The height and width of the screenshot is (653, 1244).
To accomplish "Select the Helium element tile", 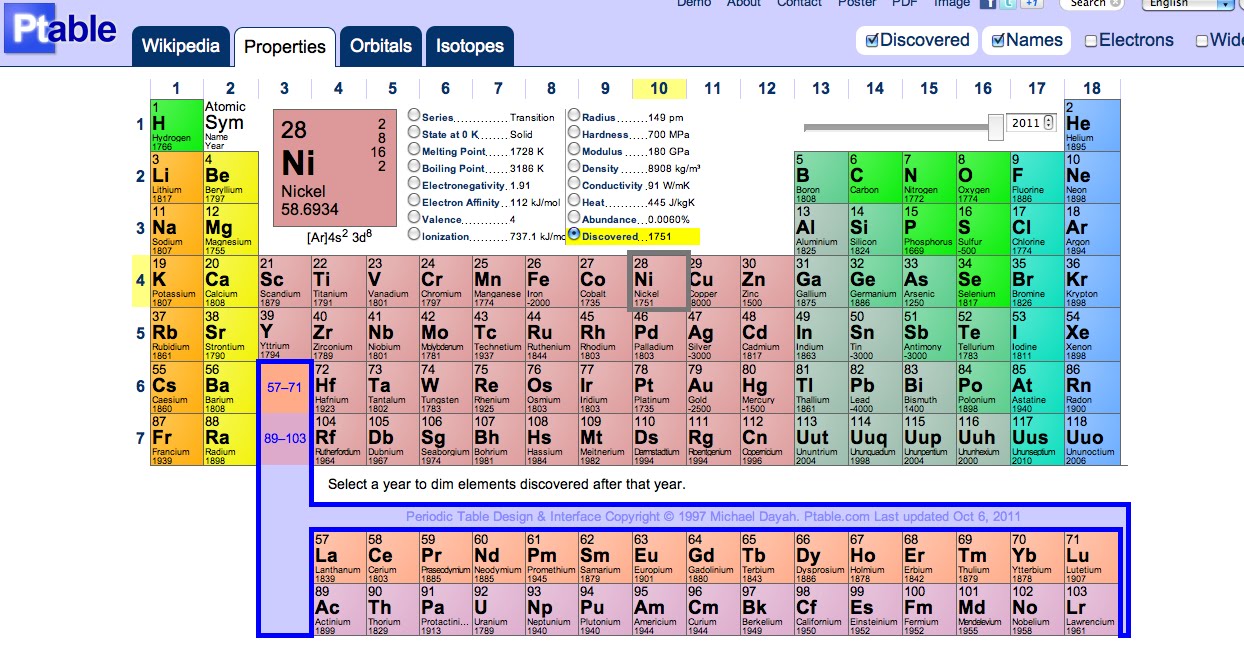I will (1092, 125).
